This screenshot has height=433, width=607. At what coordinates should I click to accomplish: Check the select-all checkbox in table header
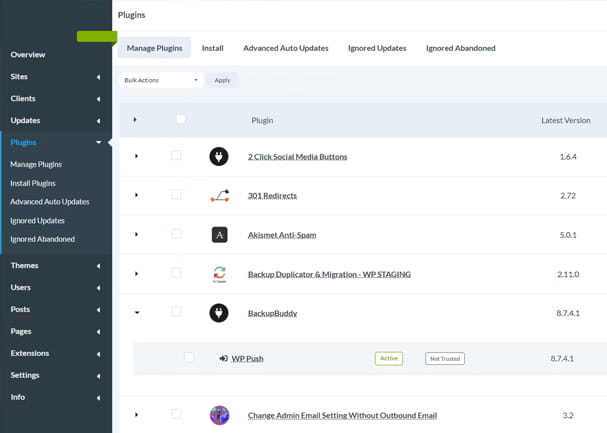tap(181, 120)
